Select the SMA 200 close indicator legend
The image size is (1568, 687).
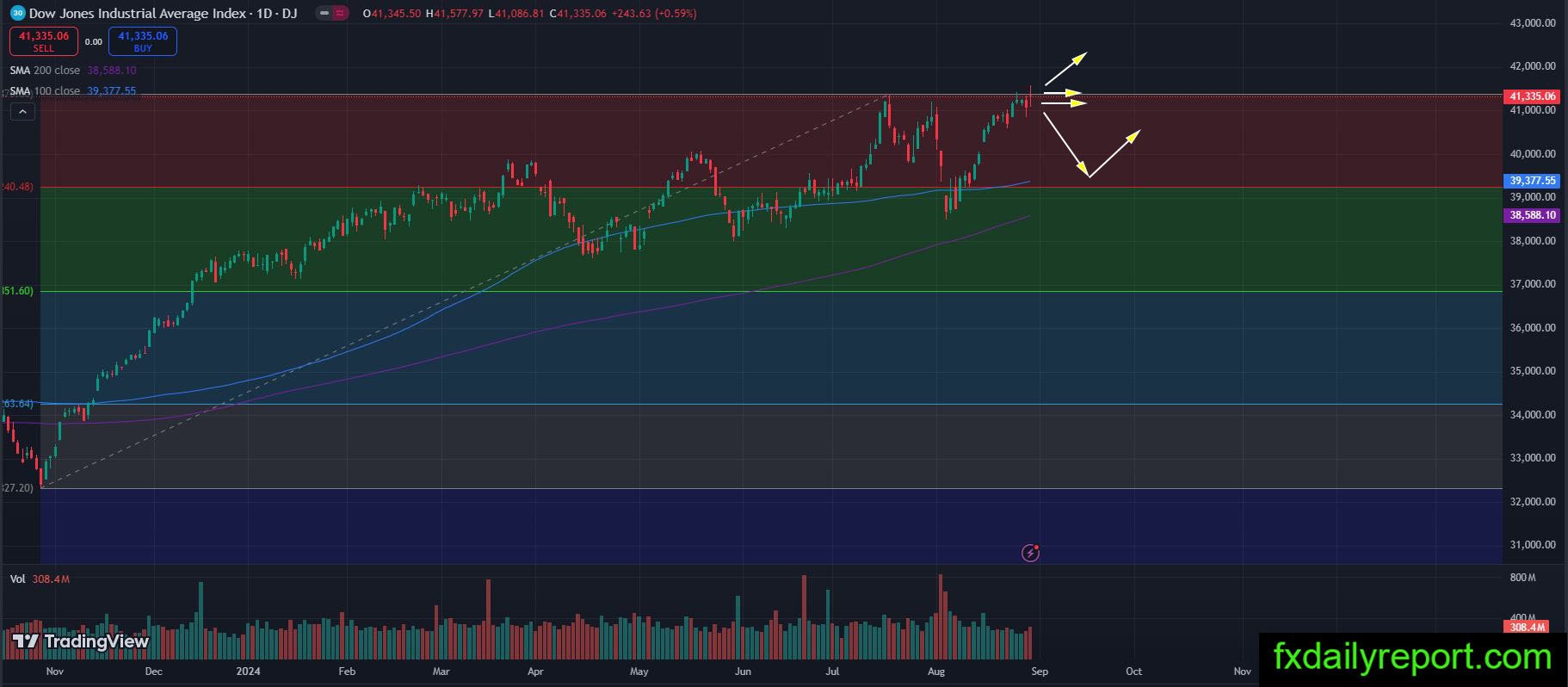click(x=73, y=71)
